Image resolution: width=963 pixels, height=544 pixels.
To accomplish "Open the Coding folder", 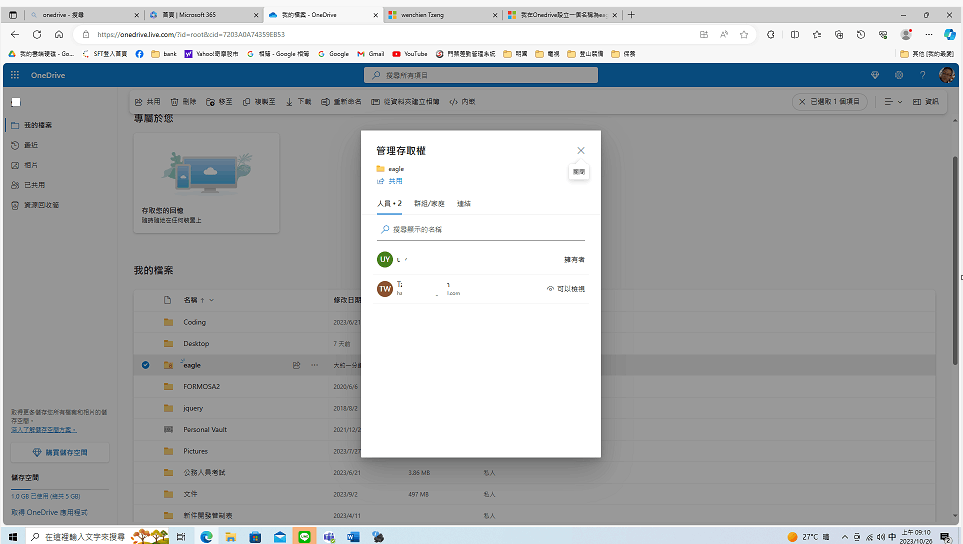I will click(x=195, y=322).
